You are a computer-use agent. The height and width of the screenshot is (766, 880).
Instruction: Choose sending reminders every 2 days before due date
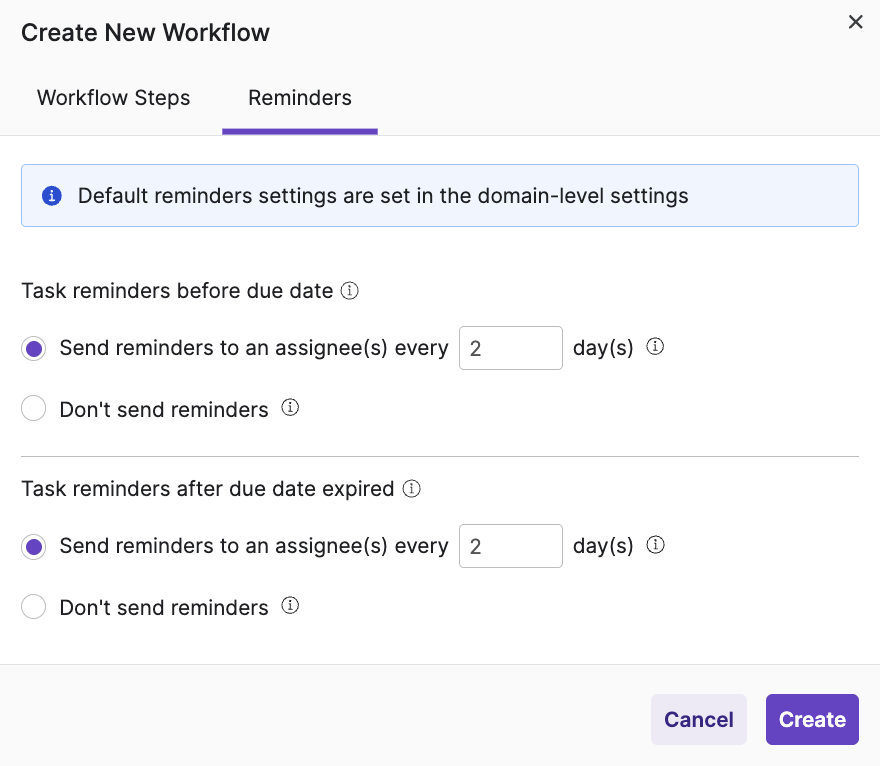tap(33, 347)
